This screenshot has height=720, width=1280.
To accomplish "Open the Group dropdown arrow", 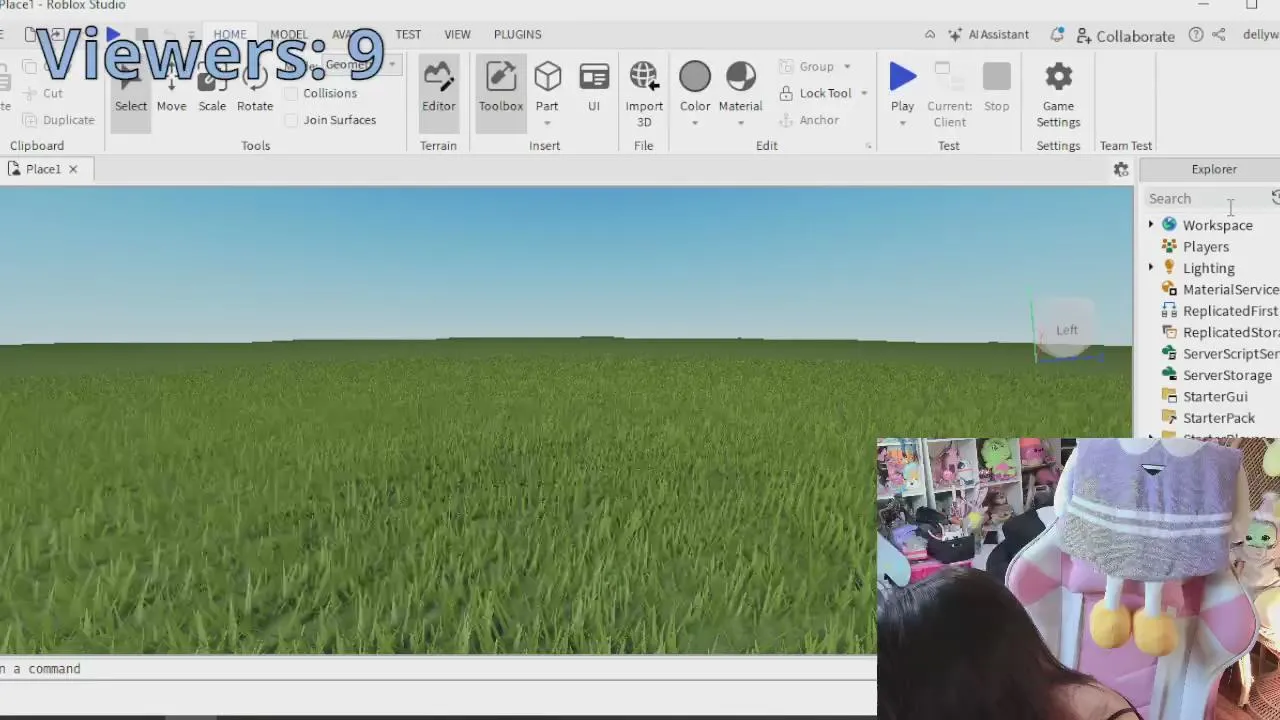I will [847, 67].
